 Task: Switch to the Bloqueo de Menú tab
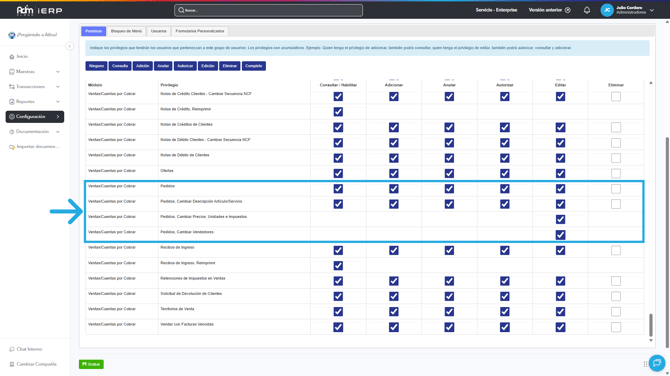[x=126, y=31]
